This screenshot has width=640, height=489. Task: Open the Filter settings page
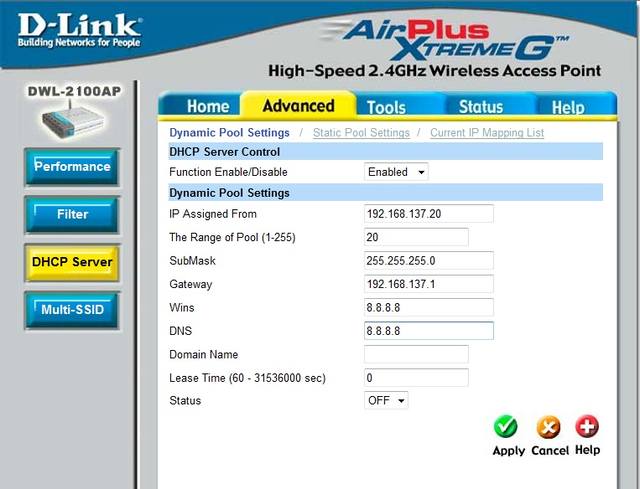[x=72, y=214]
